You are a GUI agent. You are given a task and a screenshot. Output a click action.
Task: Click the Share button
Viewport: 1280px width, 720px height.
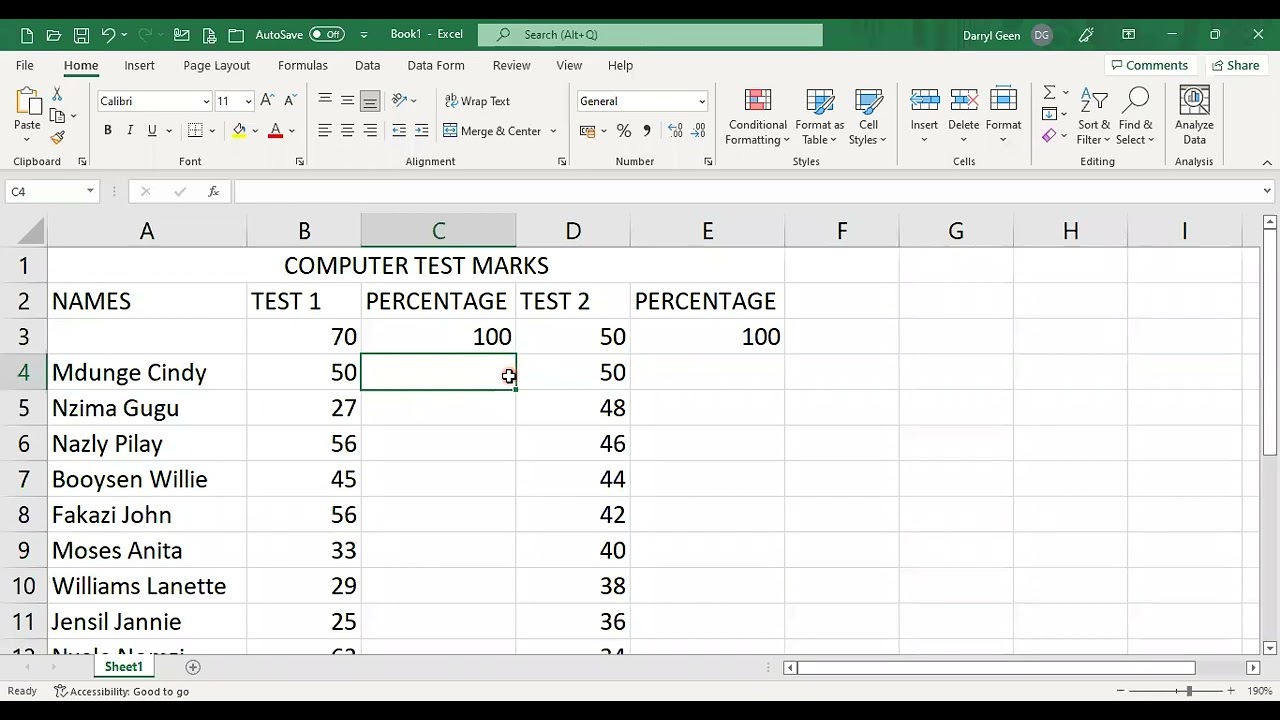(x=1235, y=65)
